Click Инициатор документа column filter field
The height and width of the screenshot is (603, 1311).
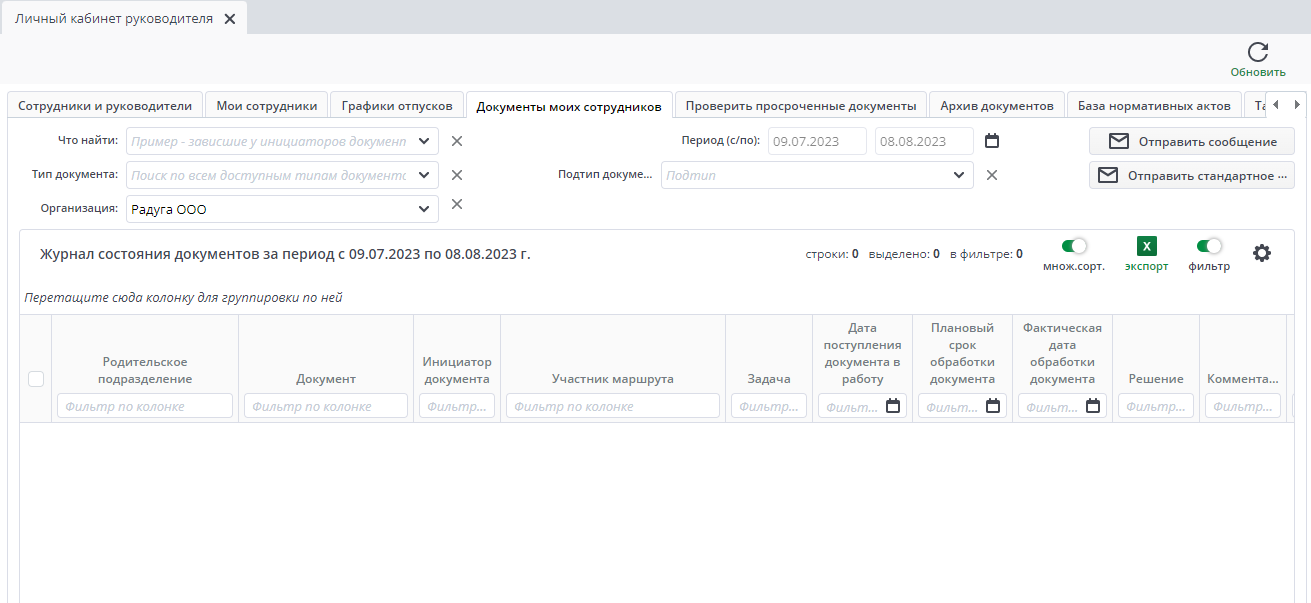457,406
